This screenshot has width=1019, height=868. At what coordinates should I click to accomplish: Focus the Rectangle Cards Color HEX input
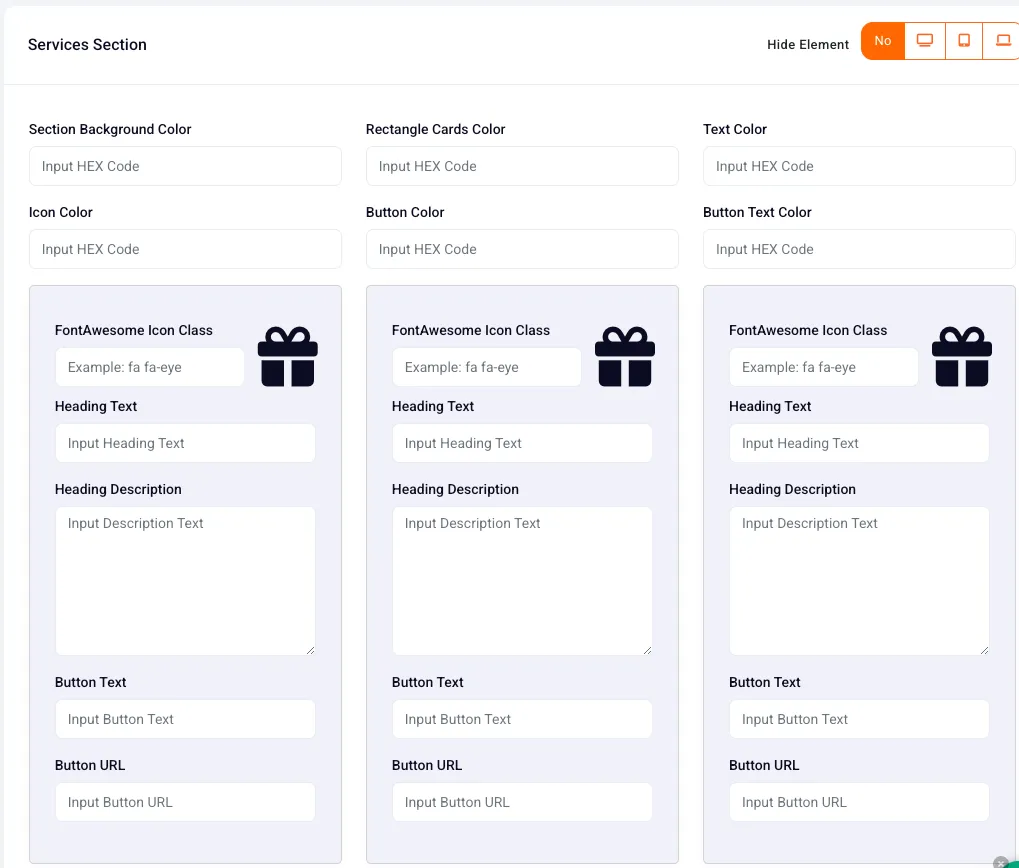522,166
